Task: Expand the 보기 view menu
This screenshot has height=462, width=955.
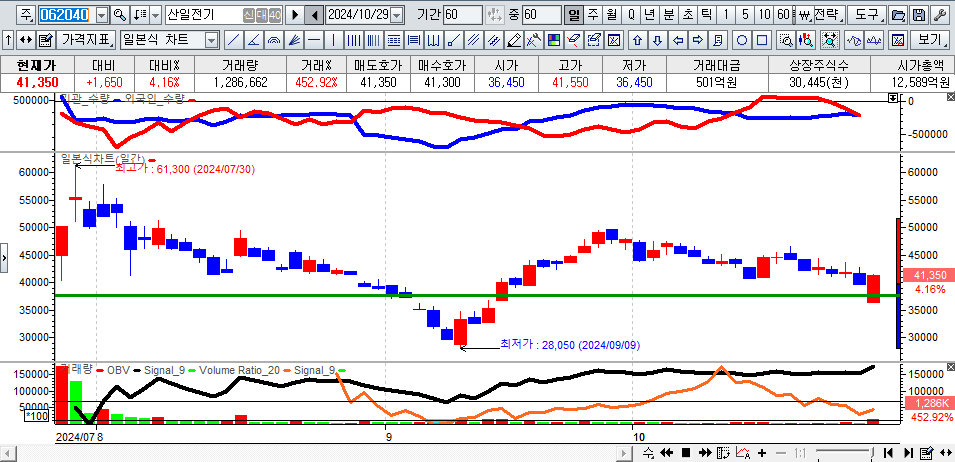Action: coord(931,41)
